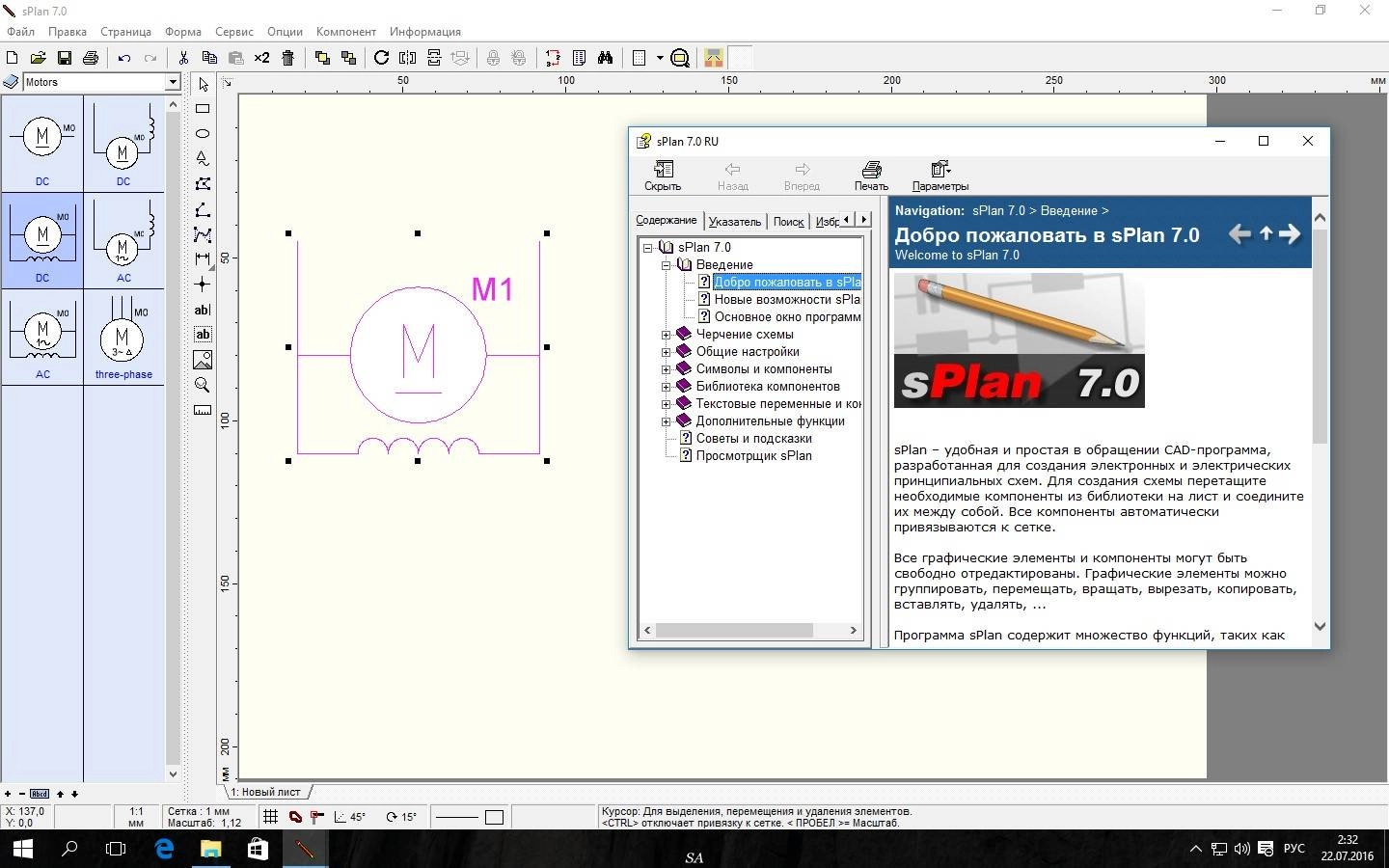Open Microsoft Edge from the taskbar
Image resolution: width=1389 pixels, height=868 pixels.
click(164, 849)
